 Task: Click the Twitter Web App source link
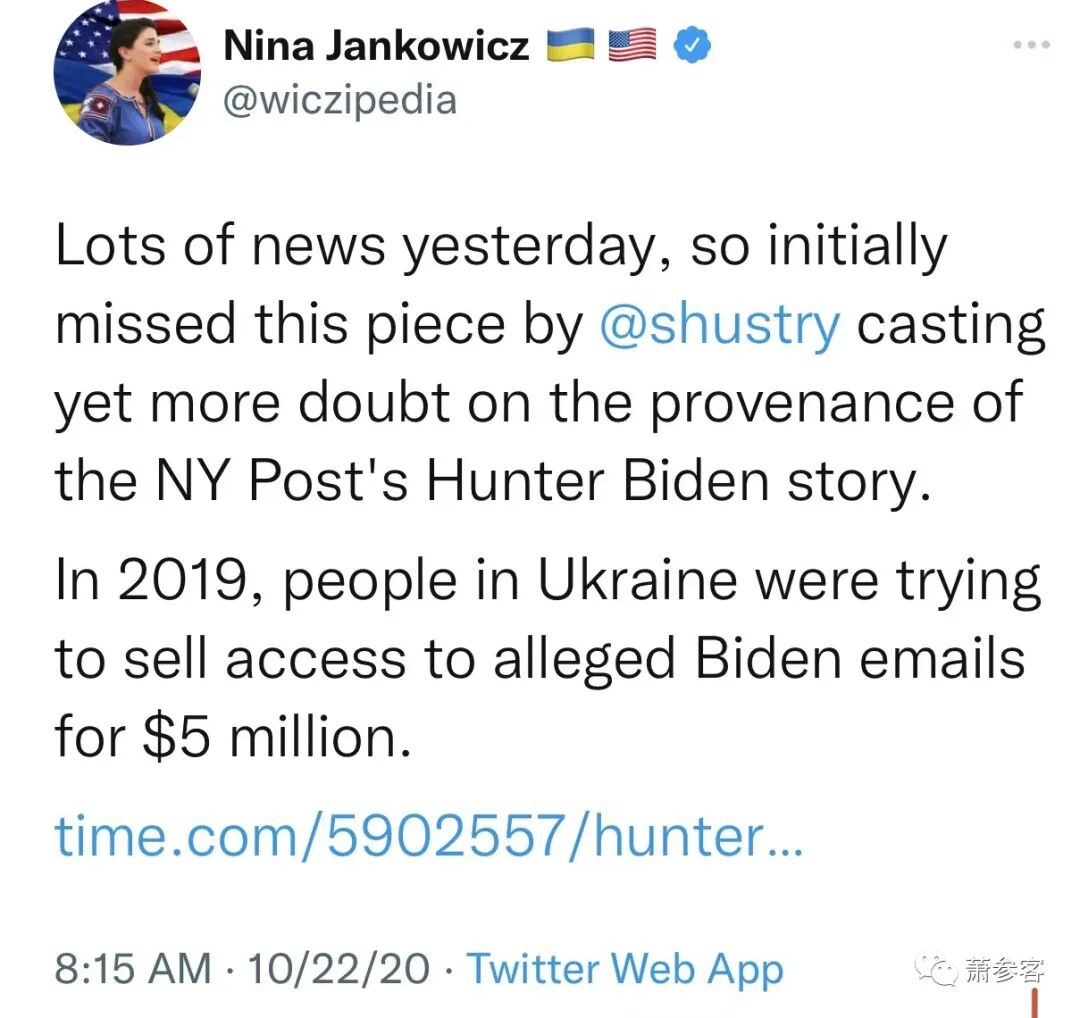click(x=625, y=968)
